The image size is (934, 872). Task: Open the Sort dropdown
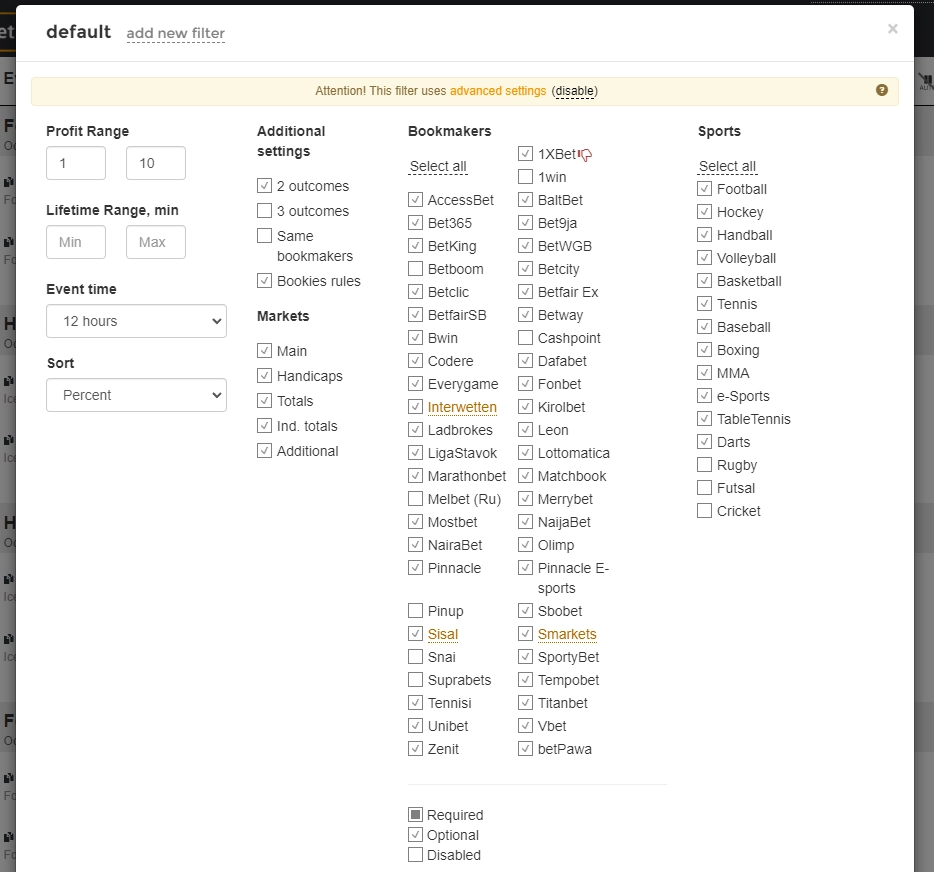(136, 395)
